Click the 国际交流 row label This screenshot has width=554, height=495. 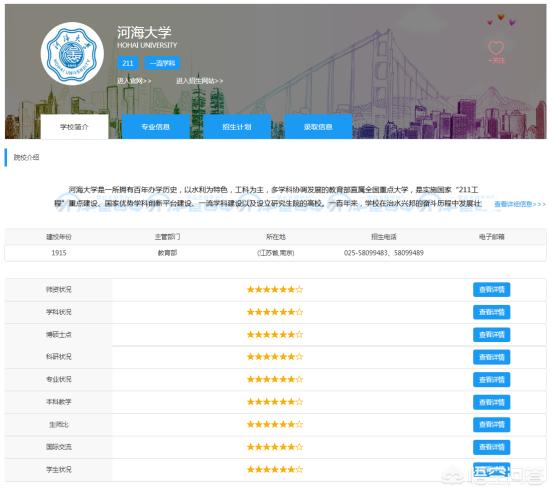[x=59, y=447]
